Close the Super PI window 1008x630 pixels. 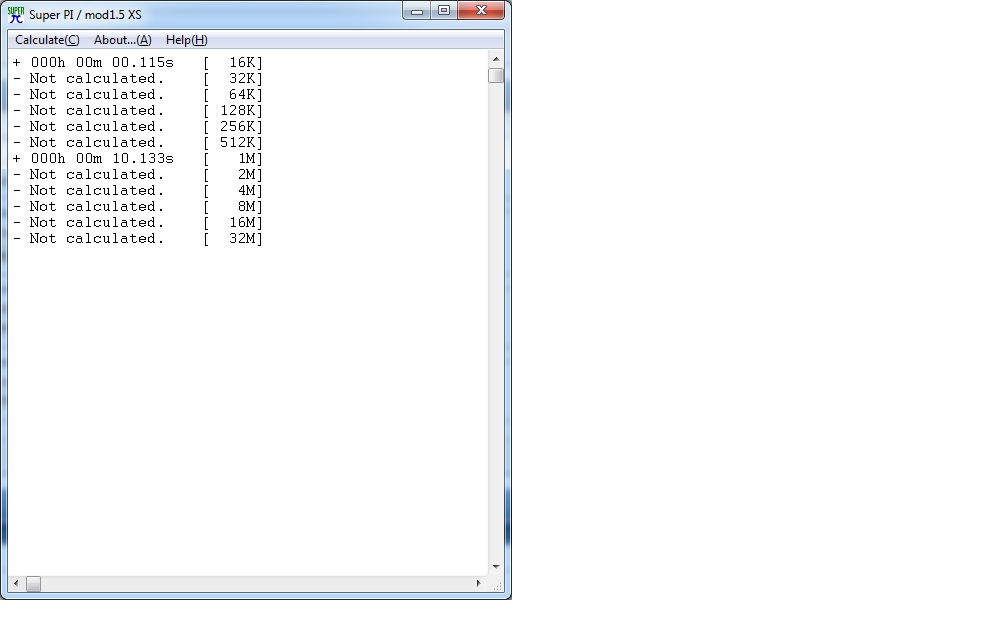click(x=481, y=11)
